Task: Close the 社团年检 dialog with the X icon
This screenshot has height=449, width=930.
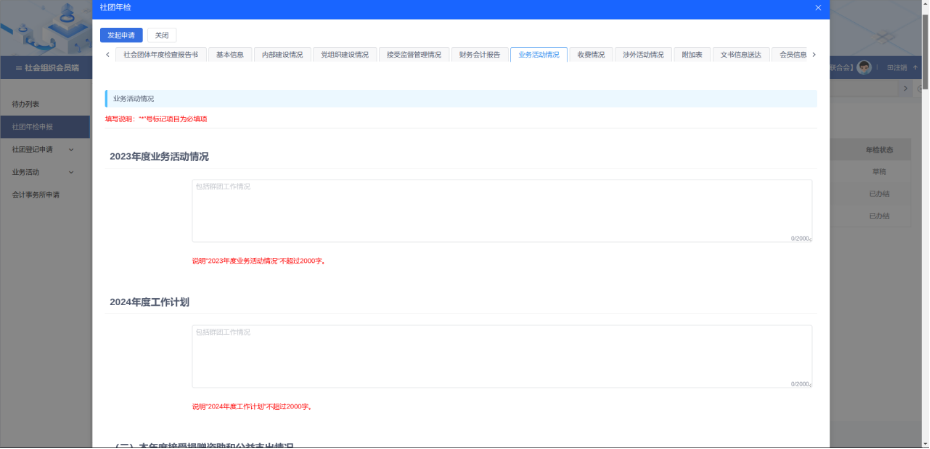Action: (818, 8)
